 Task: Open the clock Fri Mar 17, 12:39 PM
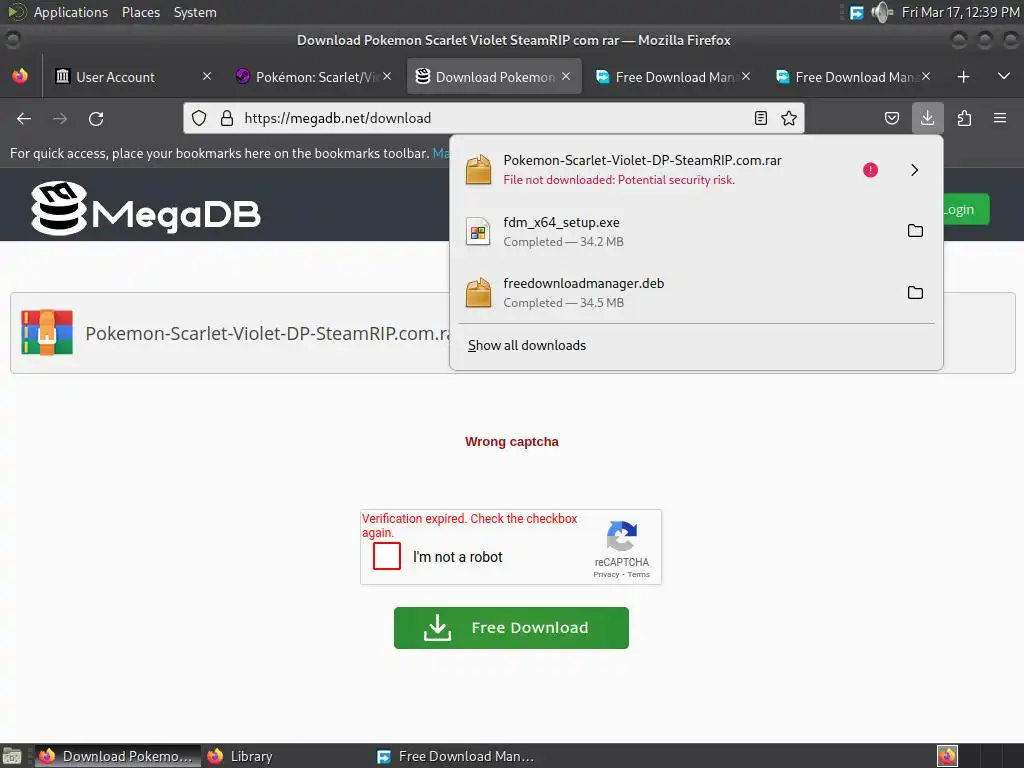pyautogui.click(x=961, y=12)
